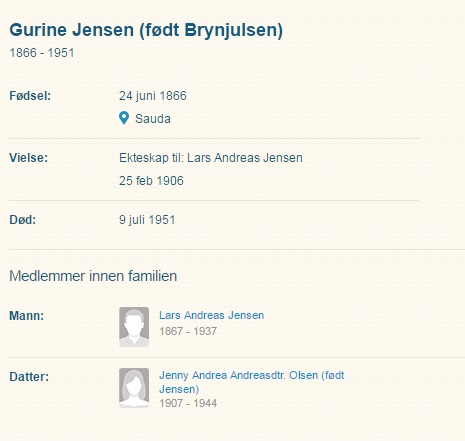Click the husband's years 1867 - 1937
Viewport: 465px width, 441px height.
pos(188,331)
